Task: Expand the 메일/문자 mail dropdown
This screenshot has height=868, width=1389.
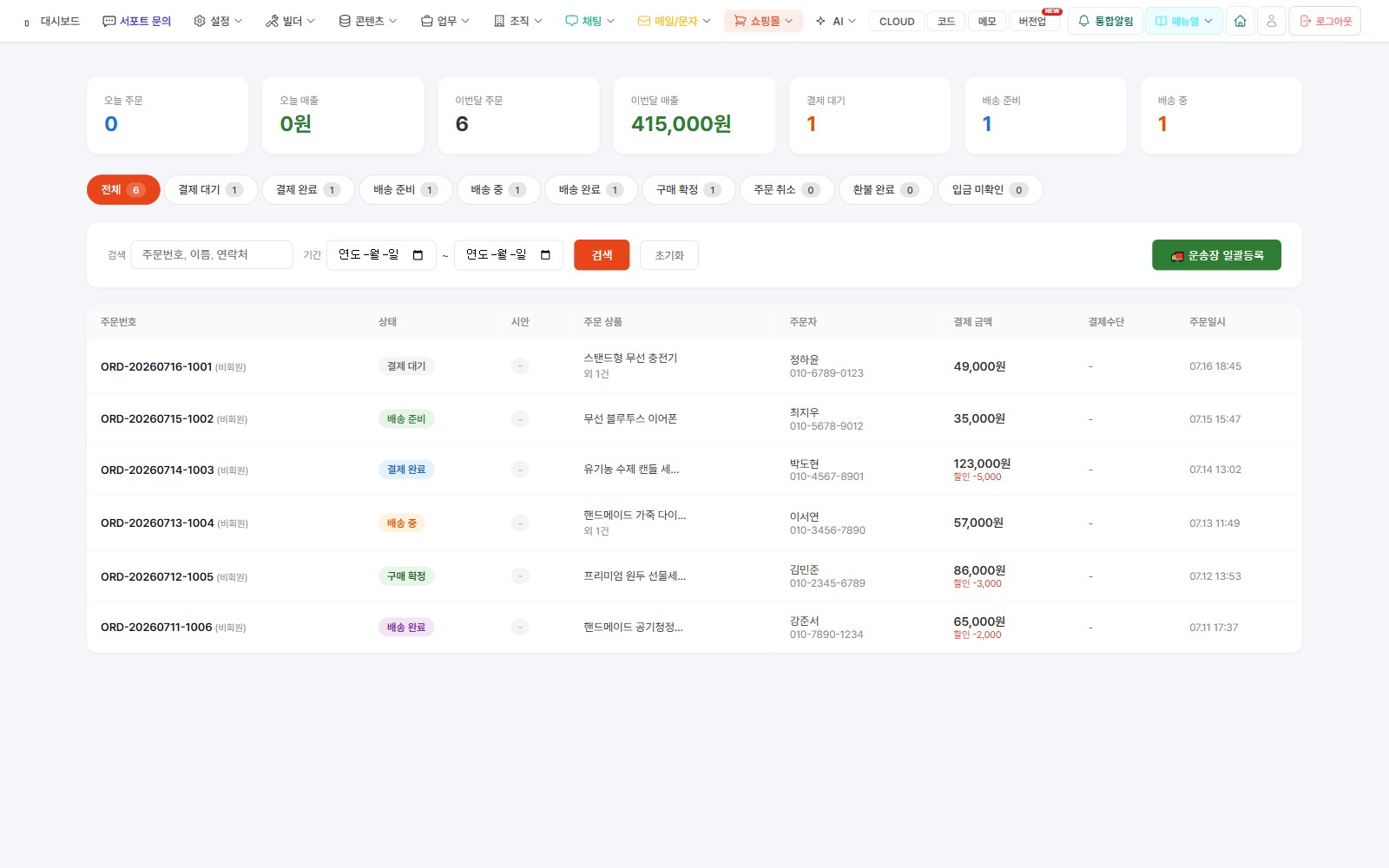Action: [x=674, y=21]
